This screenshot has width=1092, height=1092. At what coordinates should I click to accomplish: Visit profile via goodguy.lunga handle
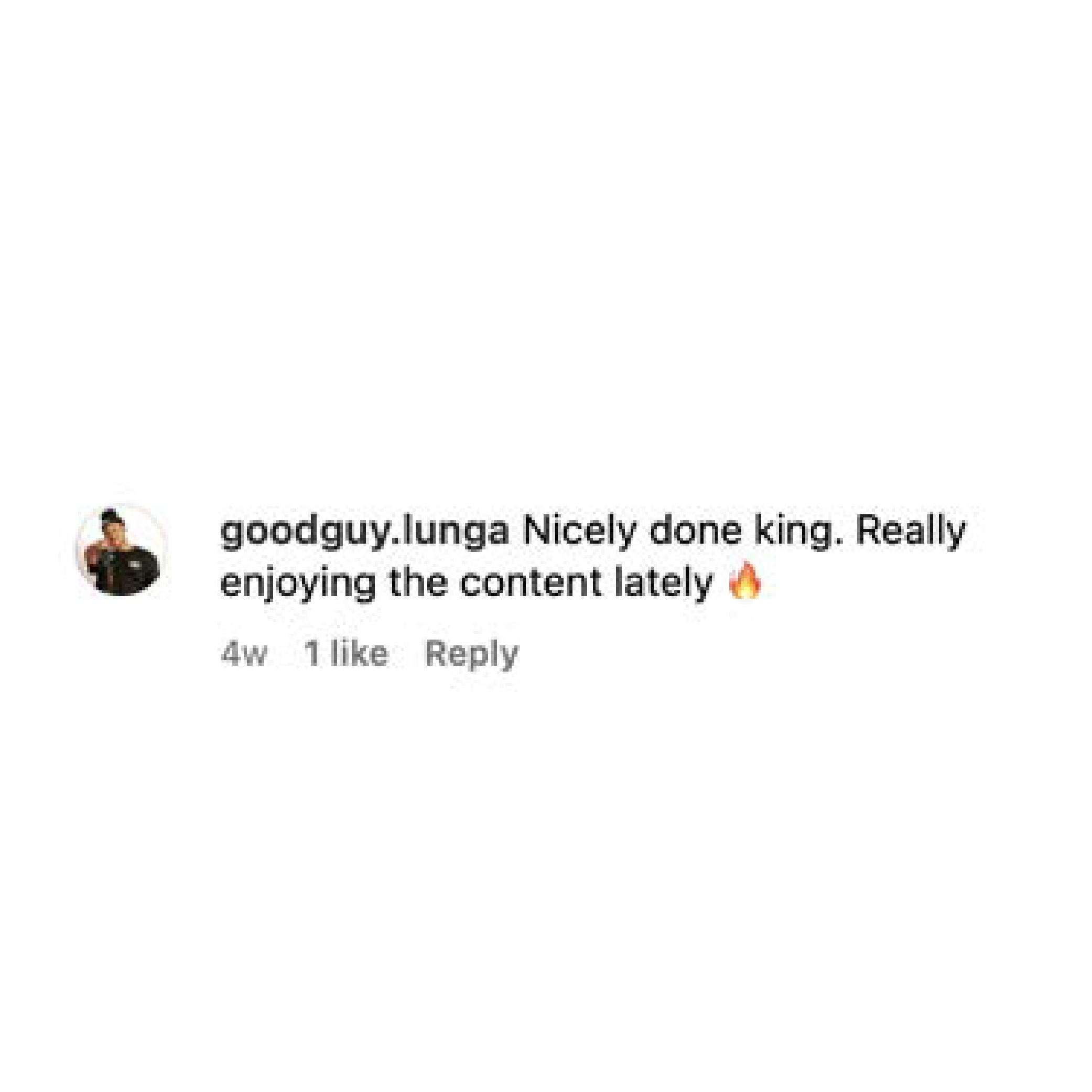click(363, 533)
